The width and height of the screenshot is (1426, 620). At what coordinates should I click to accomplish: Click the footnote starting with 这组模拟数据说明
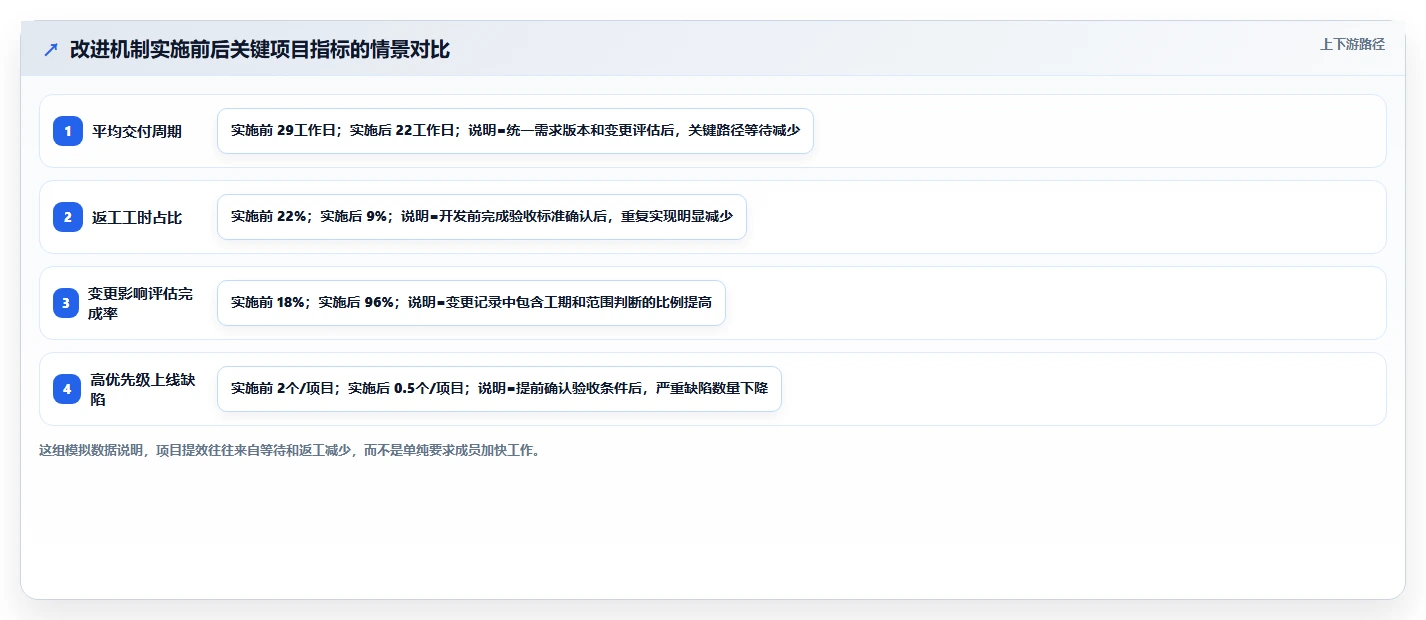pos(290,450)
